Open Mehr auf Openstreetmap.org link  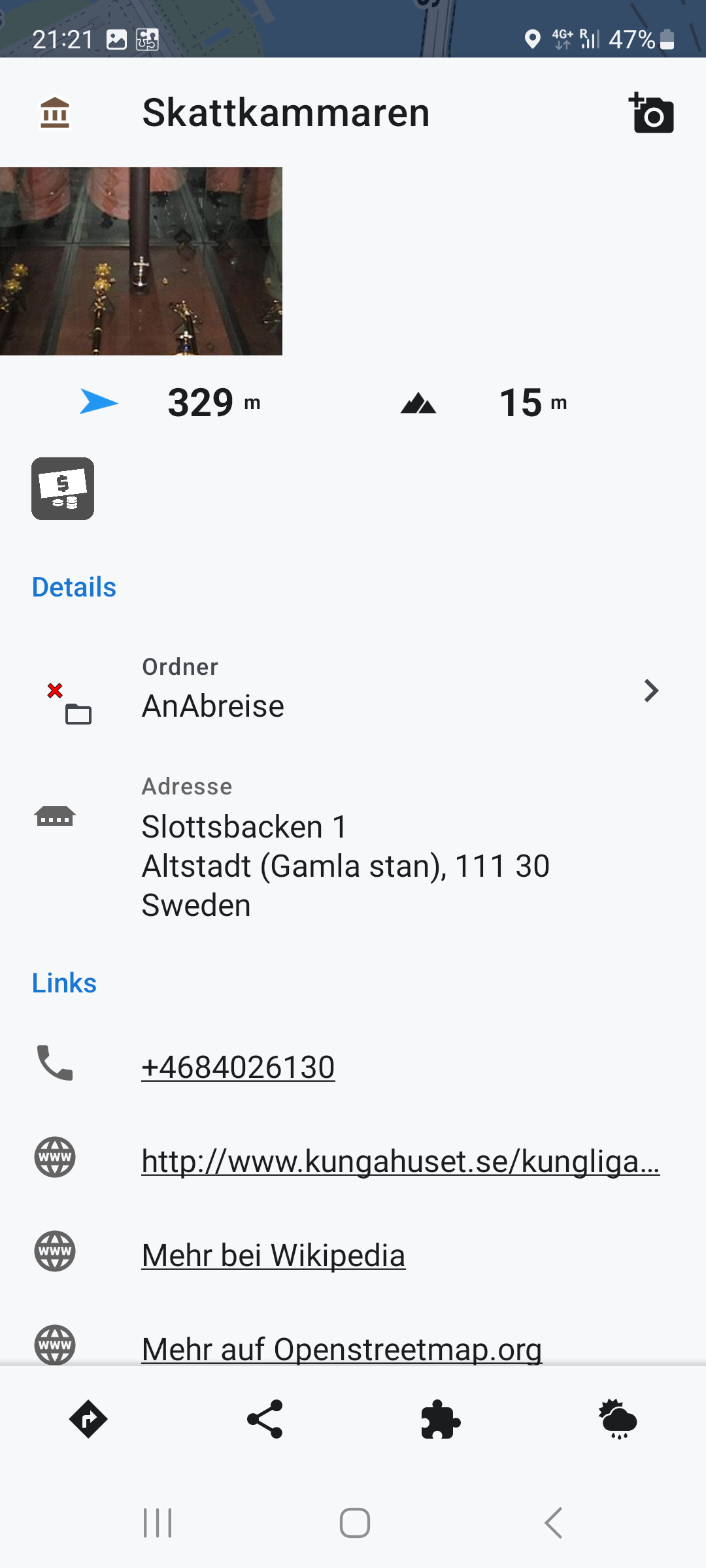tap(341, 1348)
